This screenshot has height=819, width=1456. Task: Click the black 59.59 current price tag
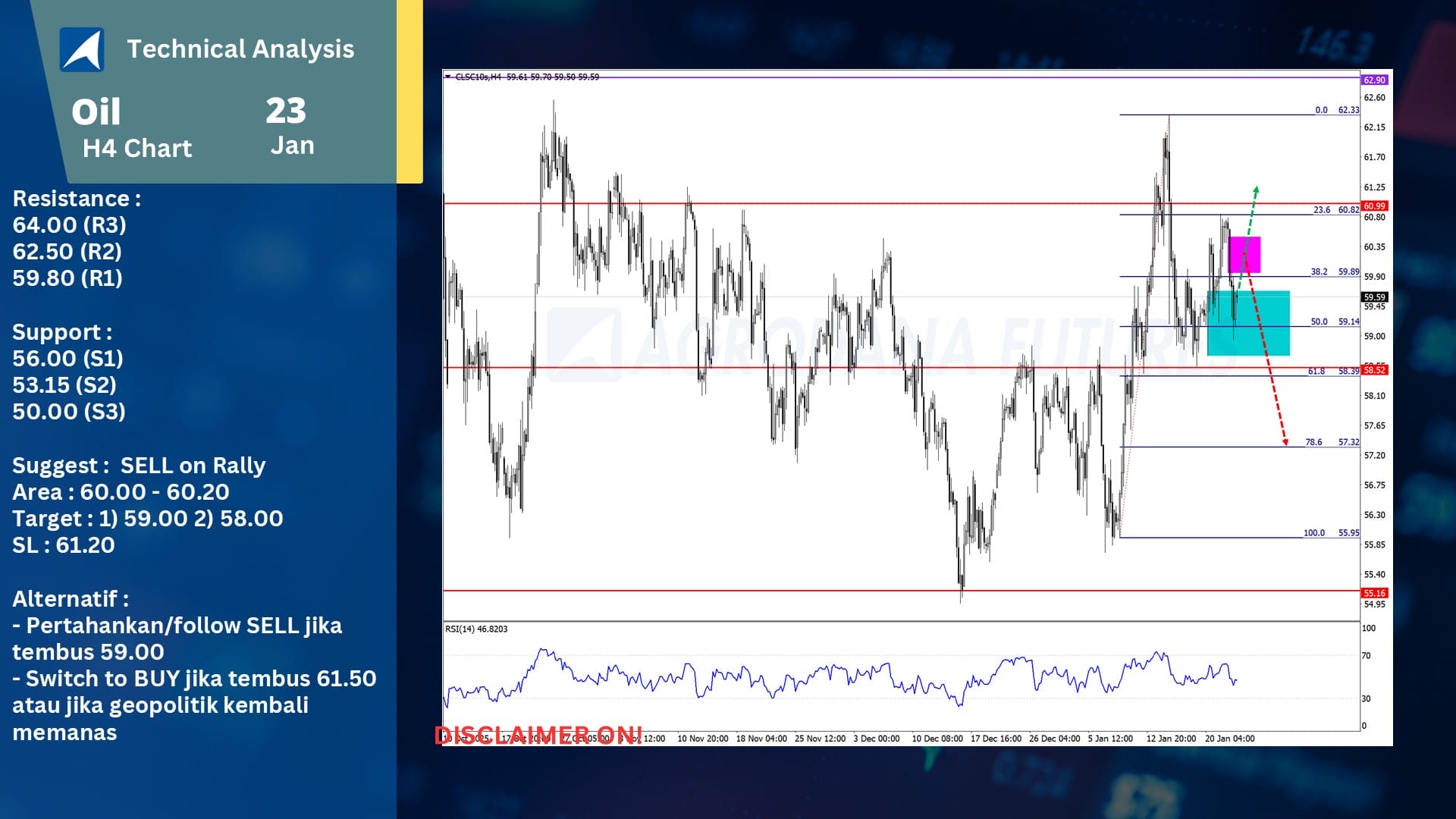point(1374,297)
